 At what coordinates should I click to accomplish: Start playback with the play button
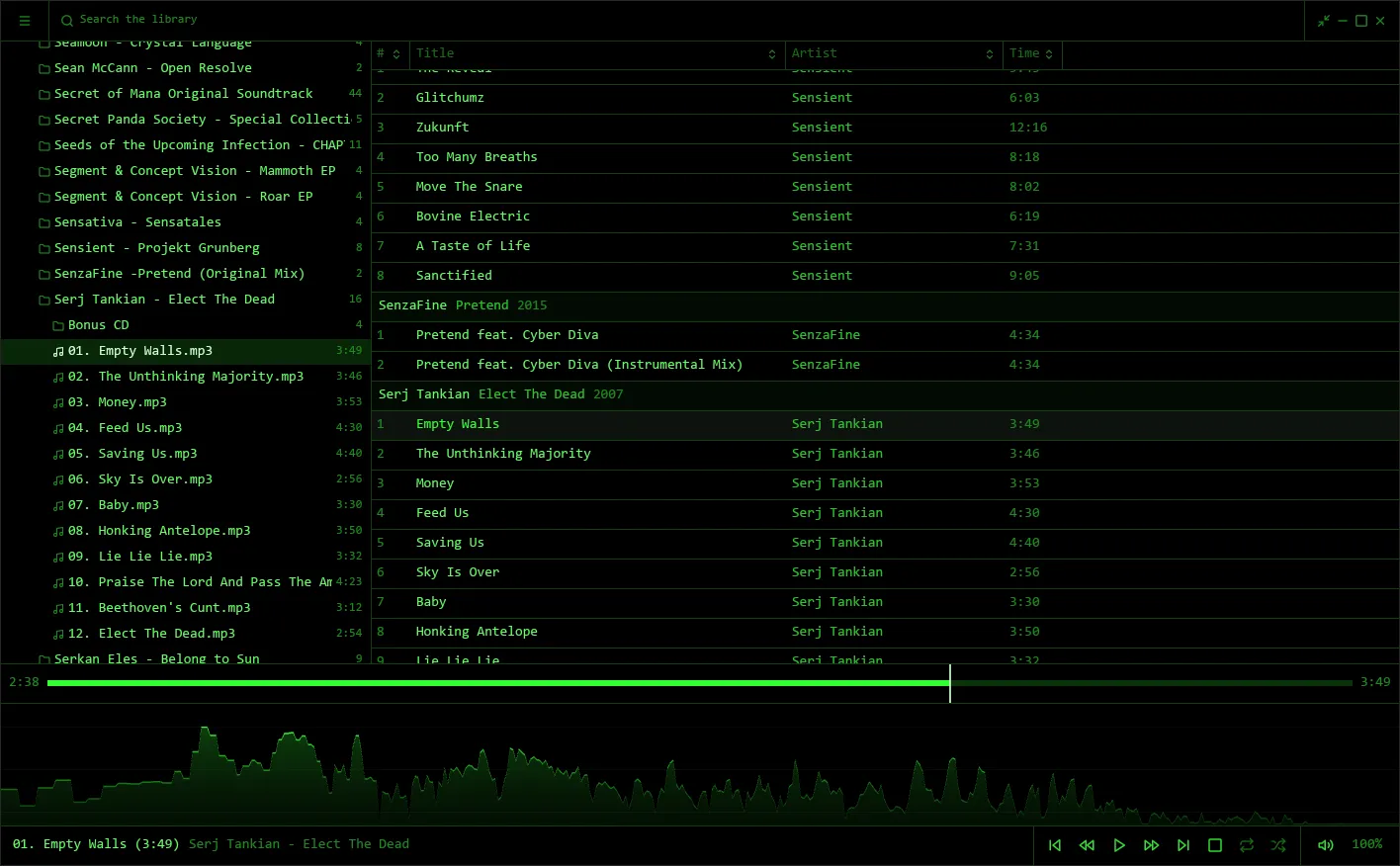pyautogui.click(x=1119, y=845)
